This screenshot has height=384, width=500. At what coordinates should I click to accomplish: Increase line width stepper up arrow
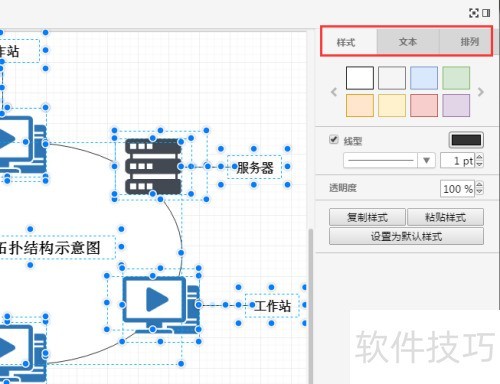(x=479, y=157)
